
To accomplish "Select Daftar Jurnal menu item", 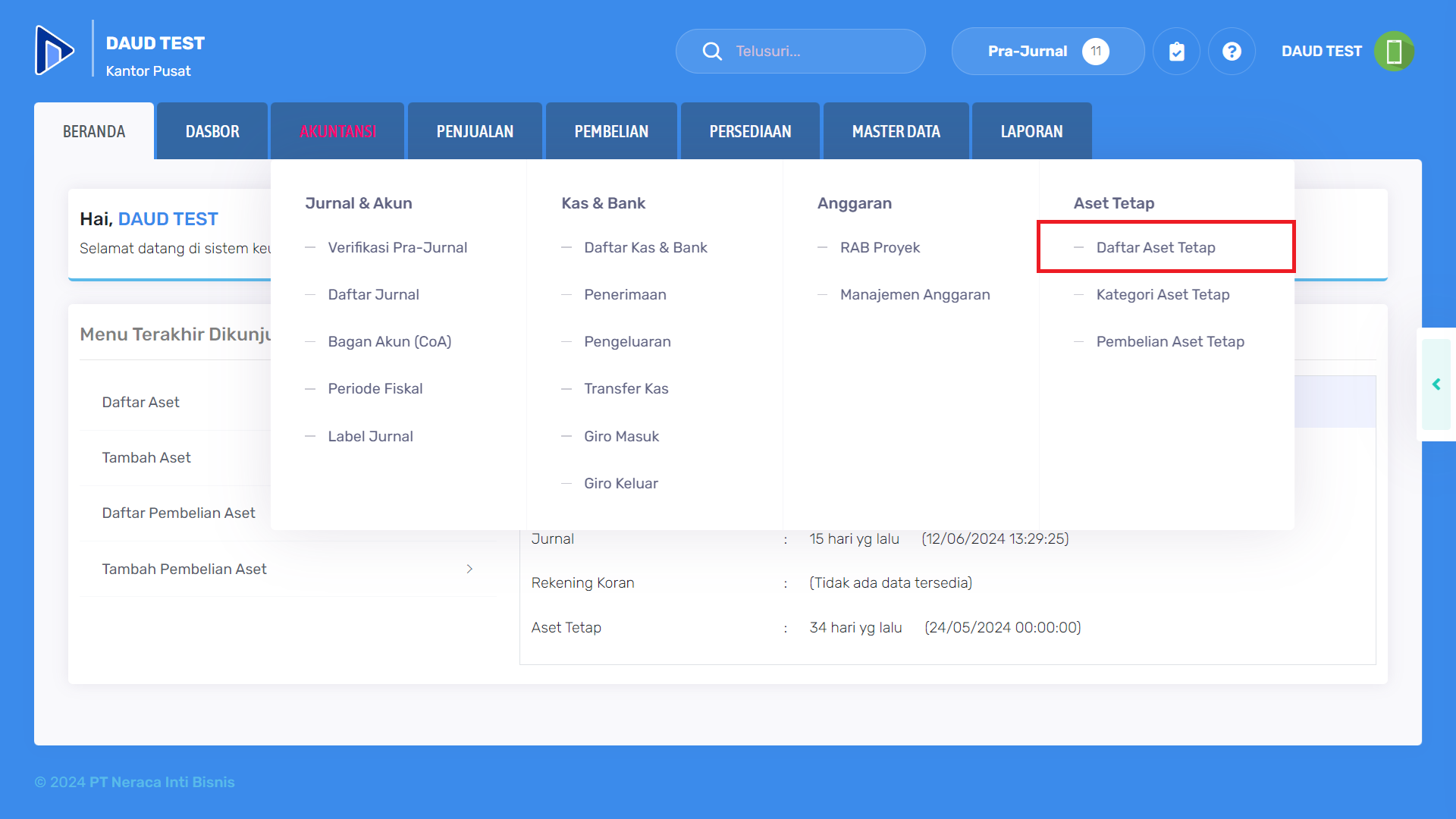I will 373,294.
